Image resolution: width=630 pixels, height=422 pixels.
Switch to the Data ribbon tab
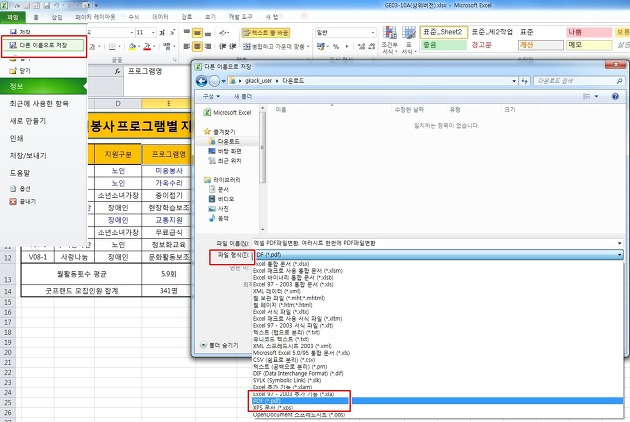pos(160,17)
